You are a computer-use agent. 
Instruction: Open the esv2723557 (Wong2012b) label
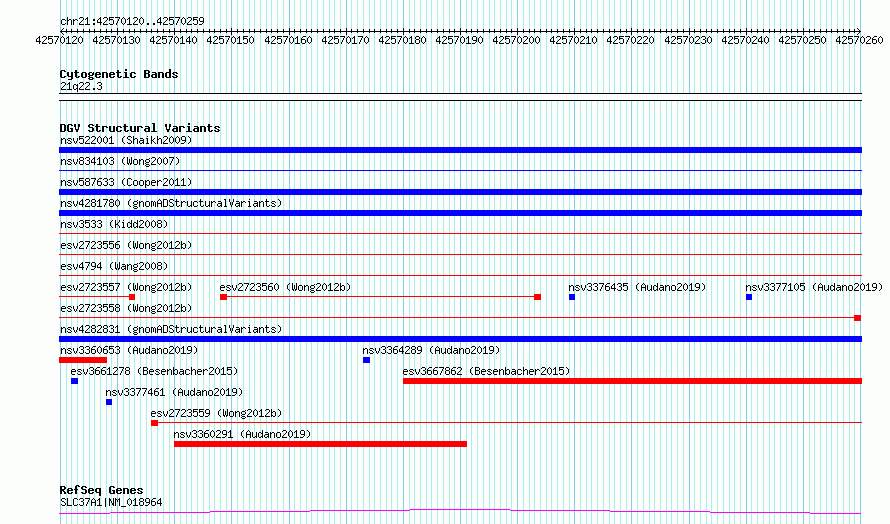pos(126,287)
